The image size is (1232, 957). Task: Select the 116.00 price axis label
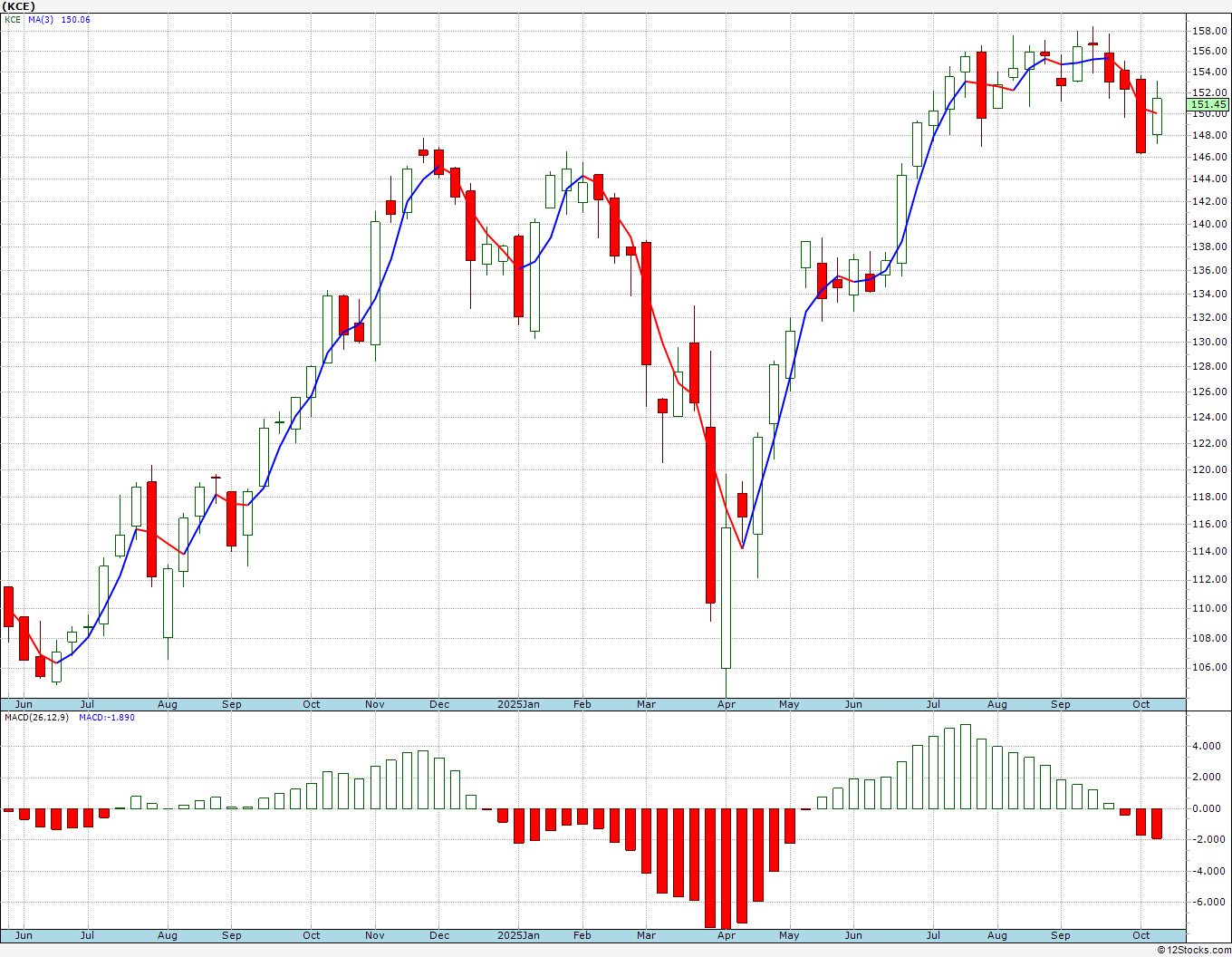(x=1211, y=524)
